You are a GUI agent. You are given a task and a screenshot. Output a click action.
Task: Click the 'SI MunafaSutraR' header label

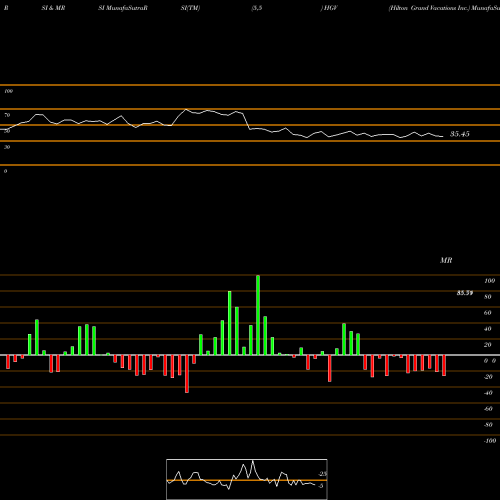pyautogui.click(x=123, y=8)
